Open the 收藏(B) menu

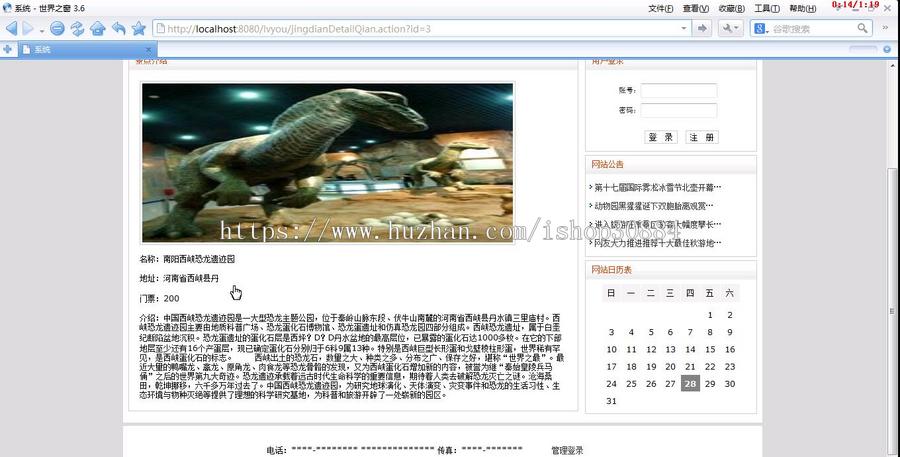pos(731,9)
